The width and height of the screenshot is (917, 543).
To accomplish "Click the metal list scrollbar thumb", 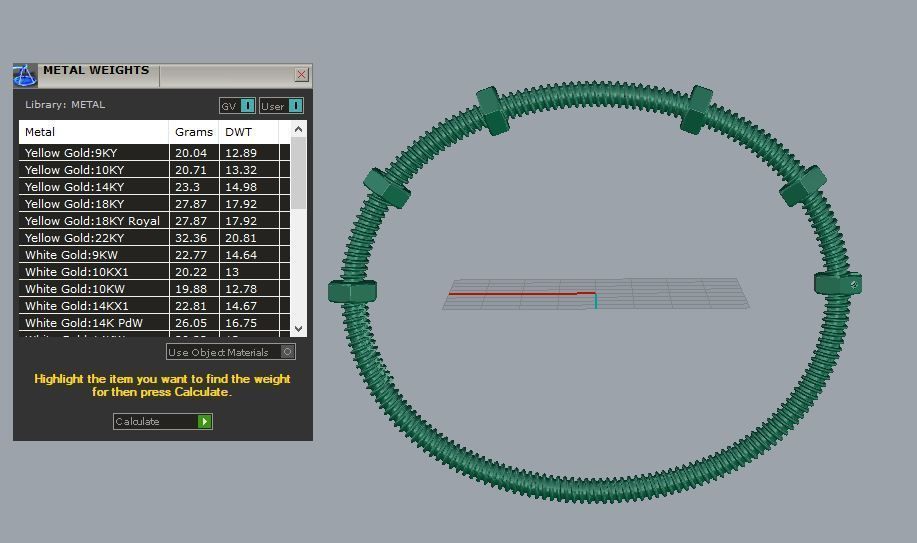I will tap(298, 174).
